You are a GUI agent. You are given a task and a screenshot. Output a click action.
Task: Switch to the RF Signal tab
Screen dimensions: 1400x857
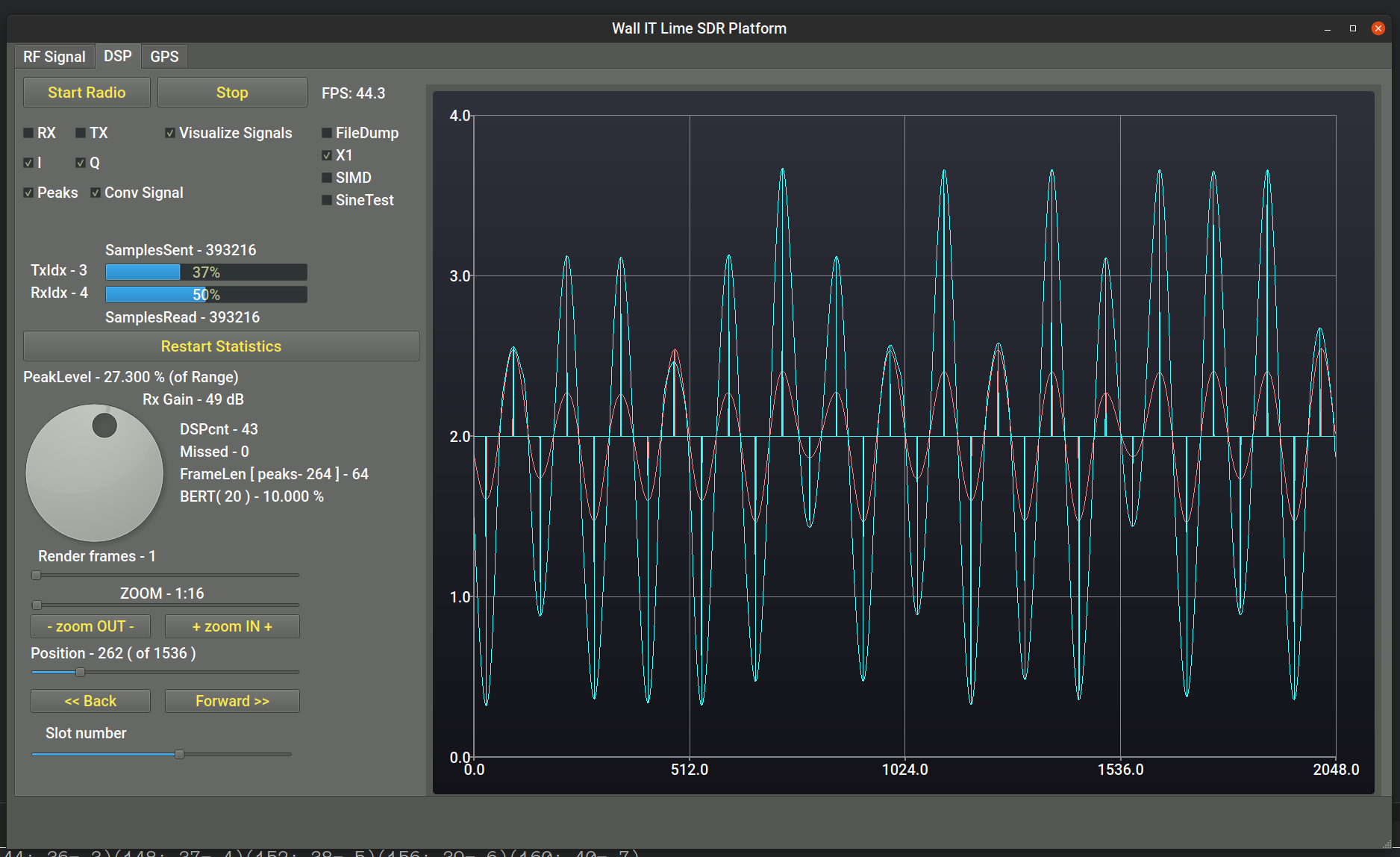click(x=54, y=57)
